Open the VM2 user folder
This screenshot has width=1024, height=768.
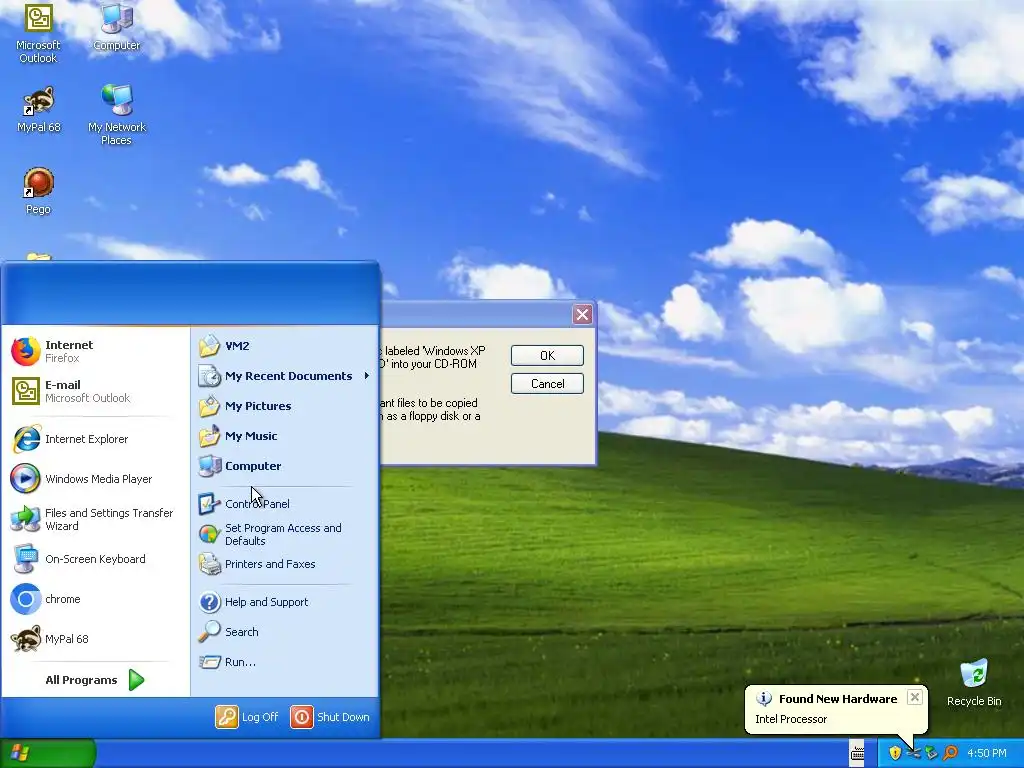[x=284, y=345]
